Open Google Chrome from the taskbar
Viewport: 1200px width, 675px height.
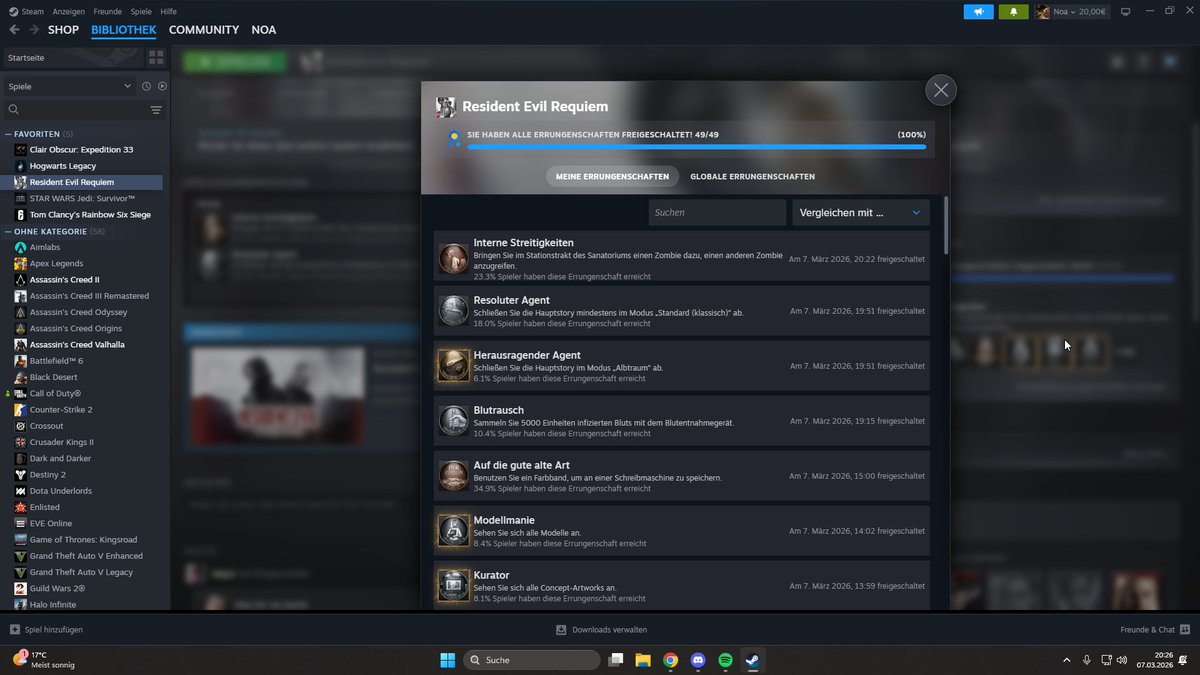[670, 660]
